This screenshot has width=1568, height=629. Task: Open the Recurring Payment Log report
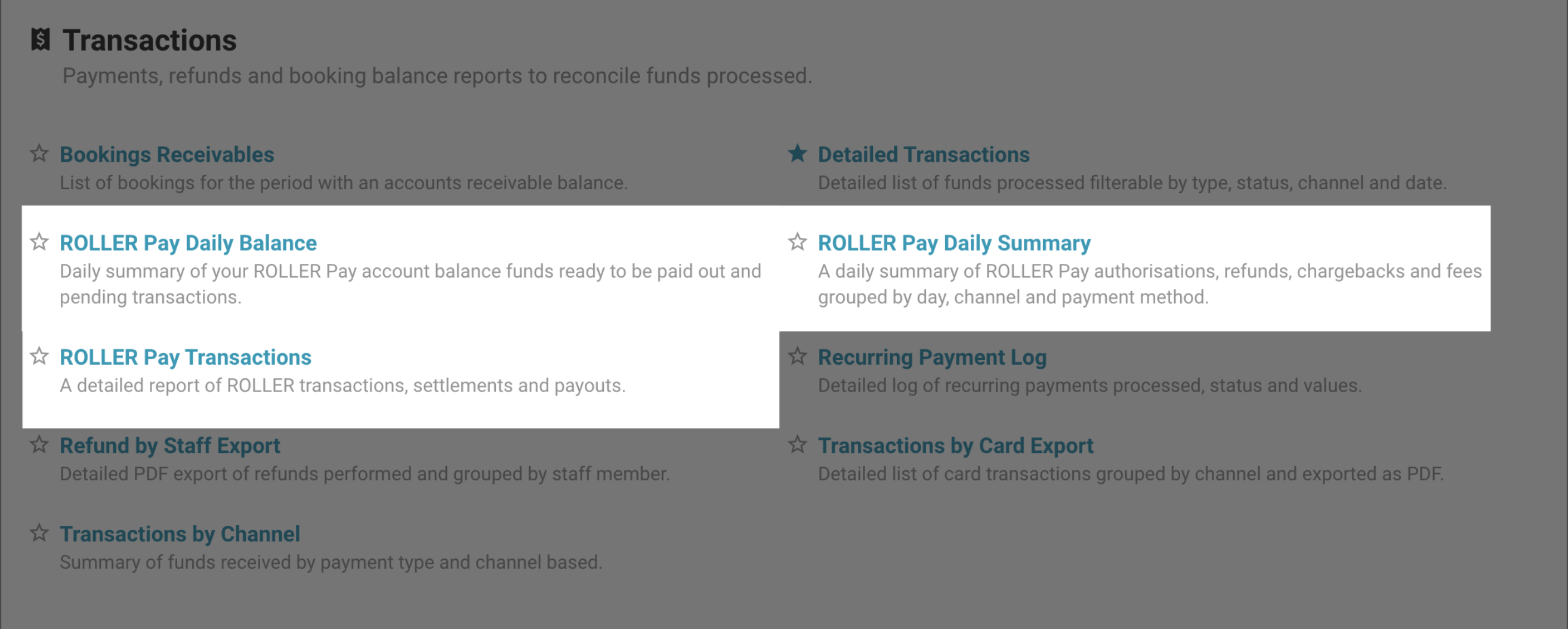933,357
